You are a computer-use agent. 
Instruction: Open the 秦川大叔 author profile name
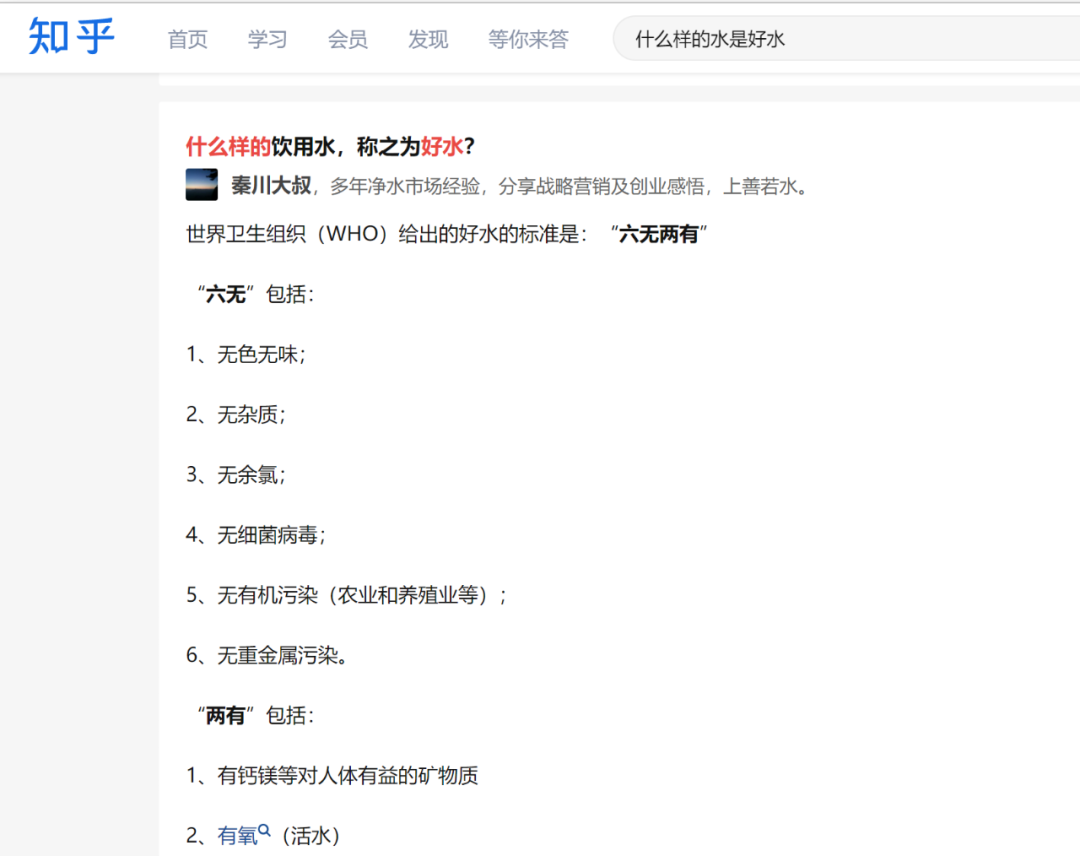click(x=271, y=185)
